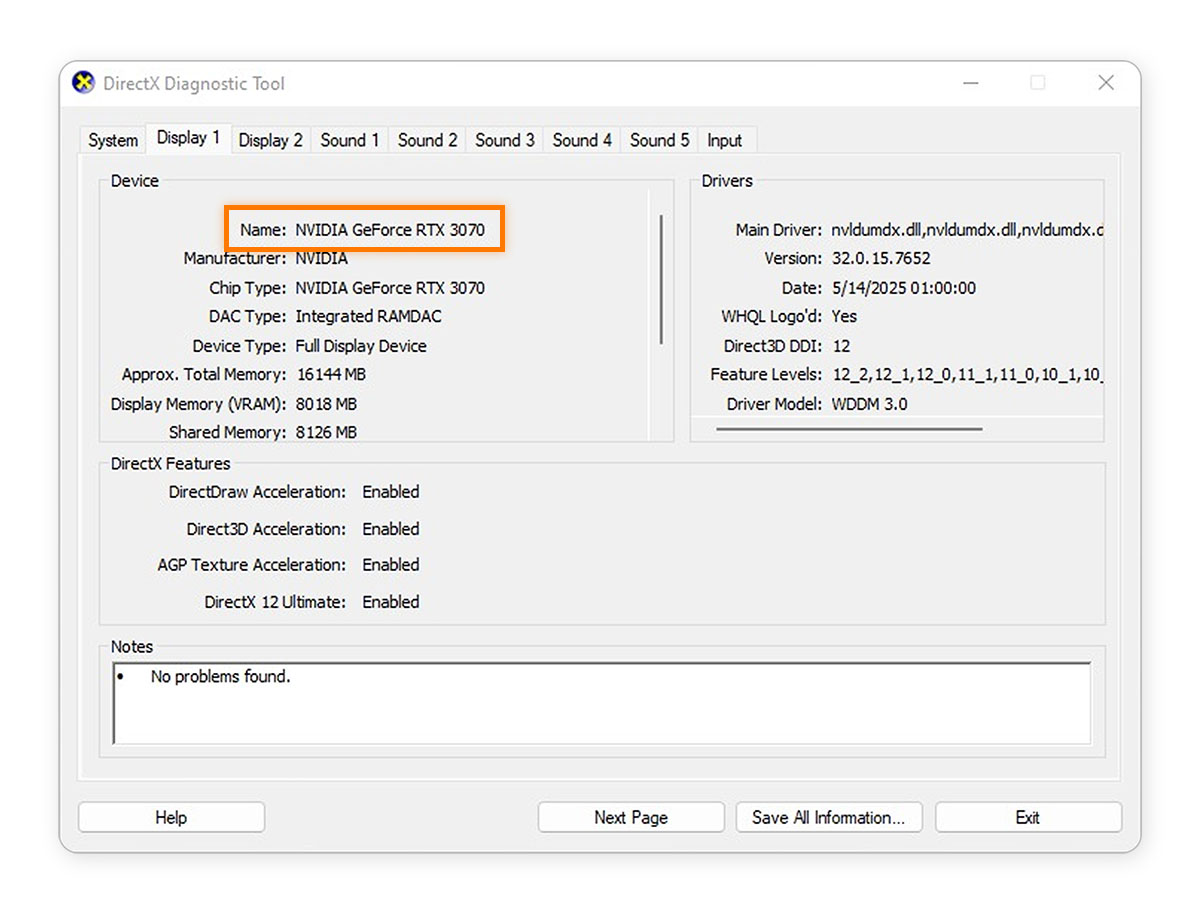Image resolution: width=1200 pixels, height=915 pixels.
Task: Click AGP Texture Acceleration Enabled value
Action: coord(391,565)
